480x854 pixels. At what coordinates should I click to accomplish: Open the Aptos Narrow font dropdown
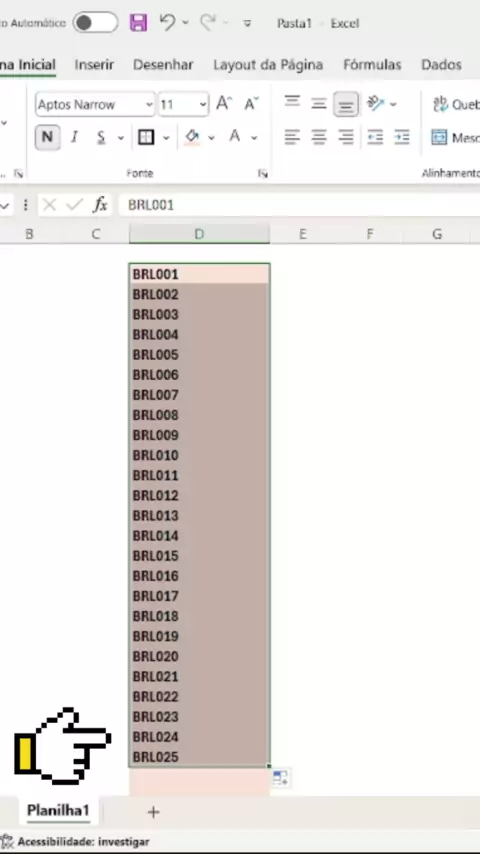pos(149,104)
